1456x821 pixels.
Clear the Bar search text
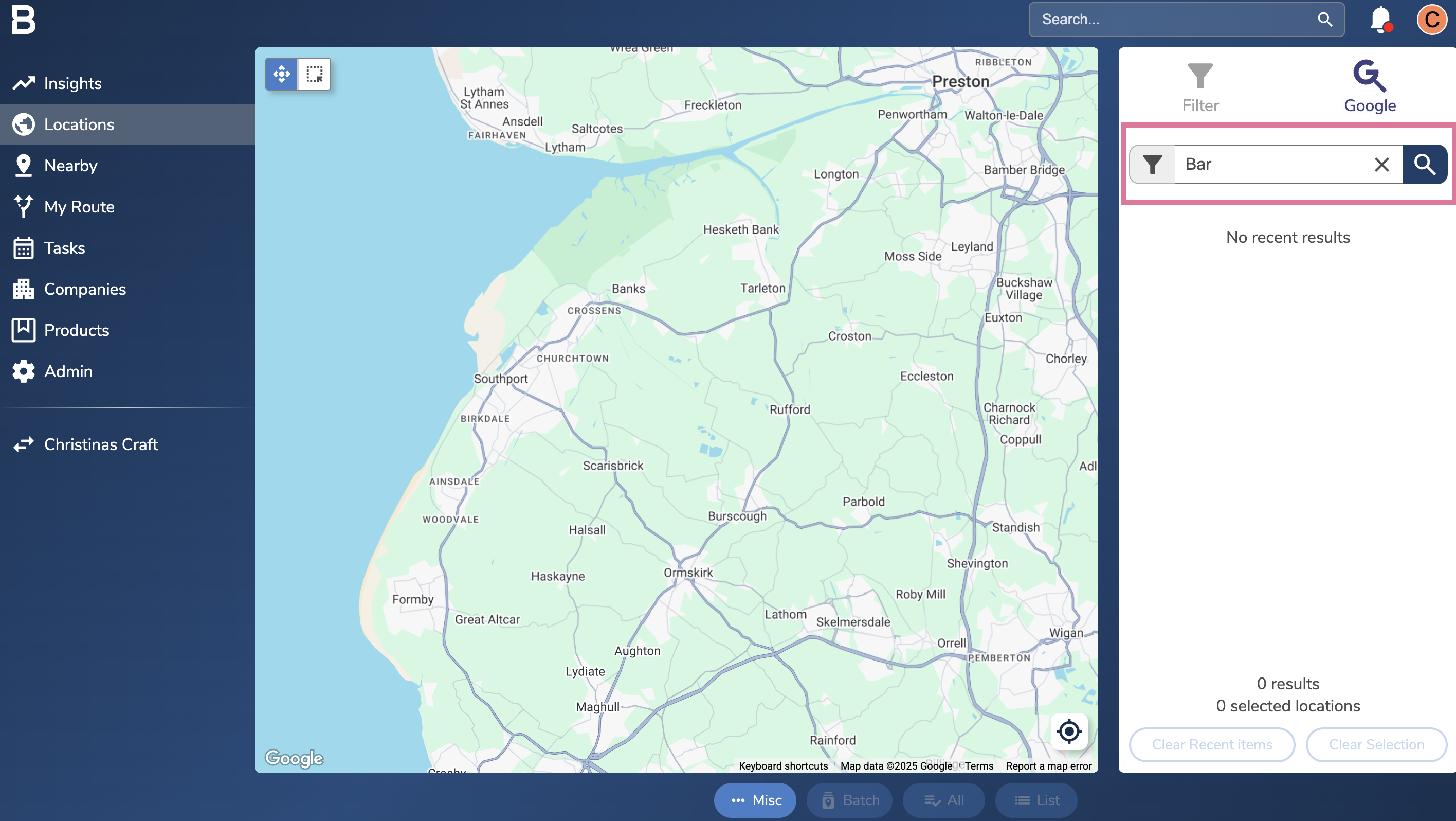[1381, 165]
